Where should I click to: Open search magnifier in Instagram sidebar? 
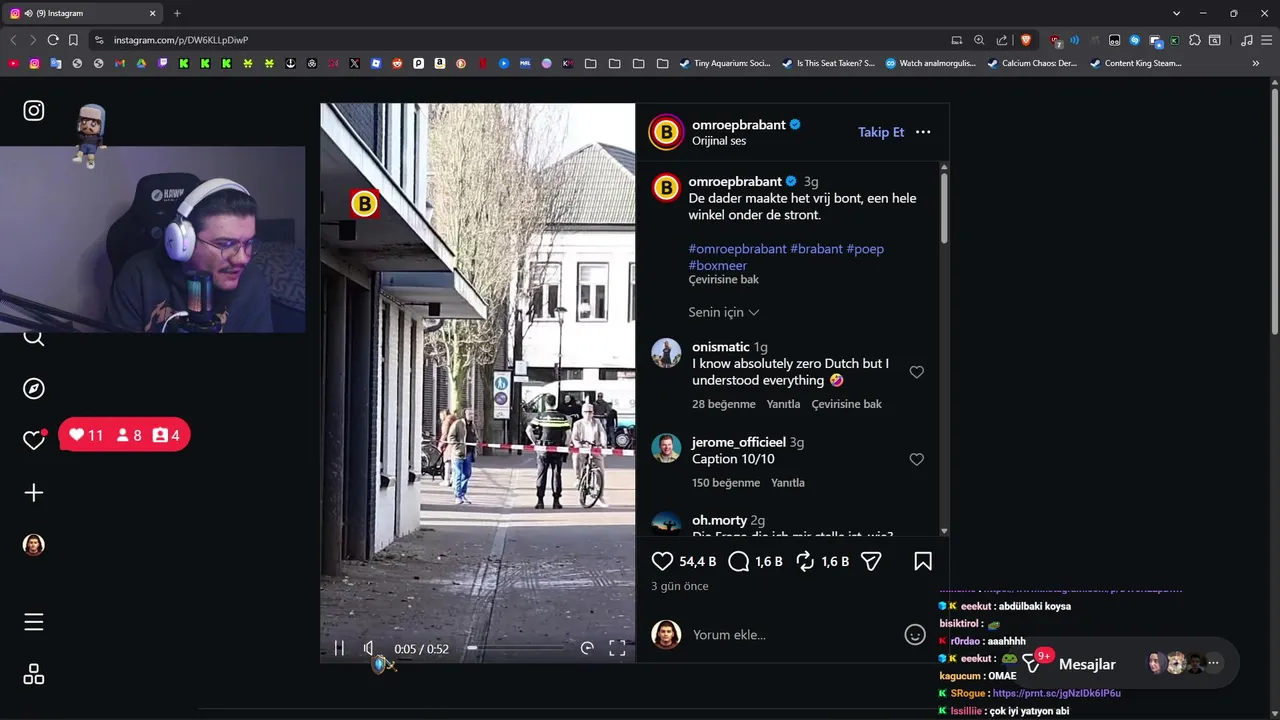34,337
